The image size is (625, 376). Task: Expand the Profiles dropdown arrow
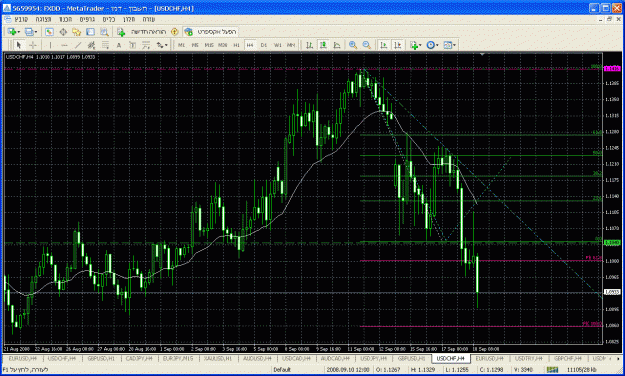(x=36, y=32)
